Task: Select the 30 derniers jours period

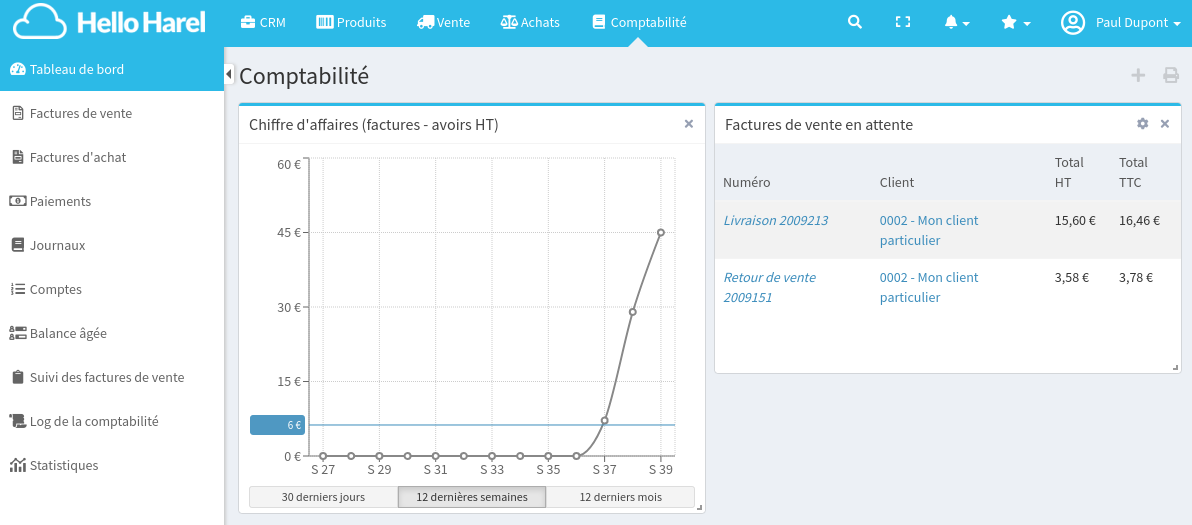Action: (323, 497)
